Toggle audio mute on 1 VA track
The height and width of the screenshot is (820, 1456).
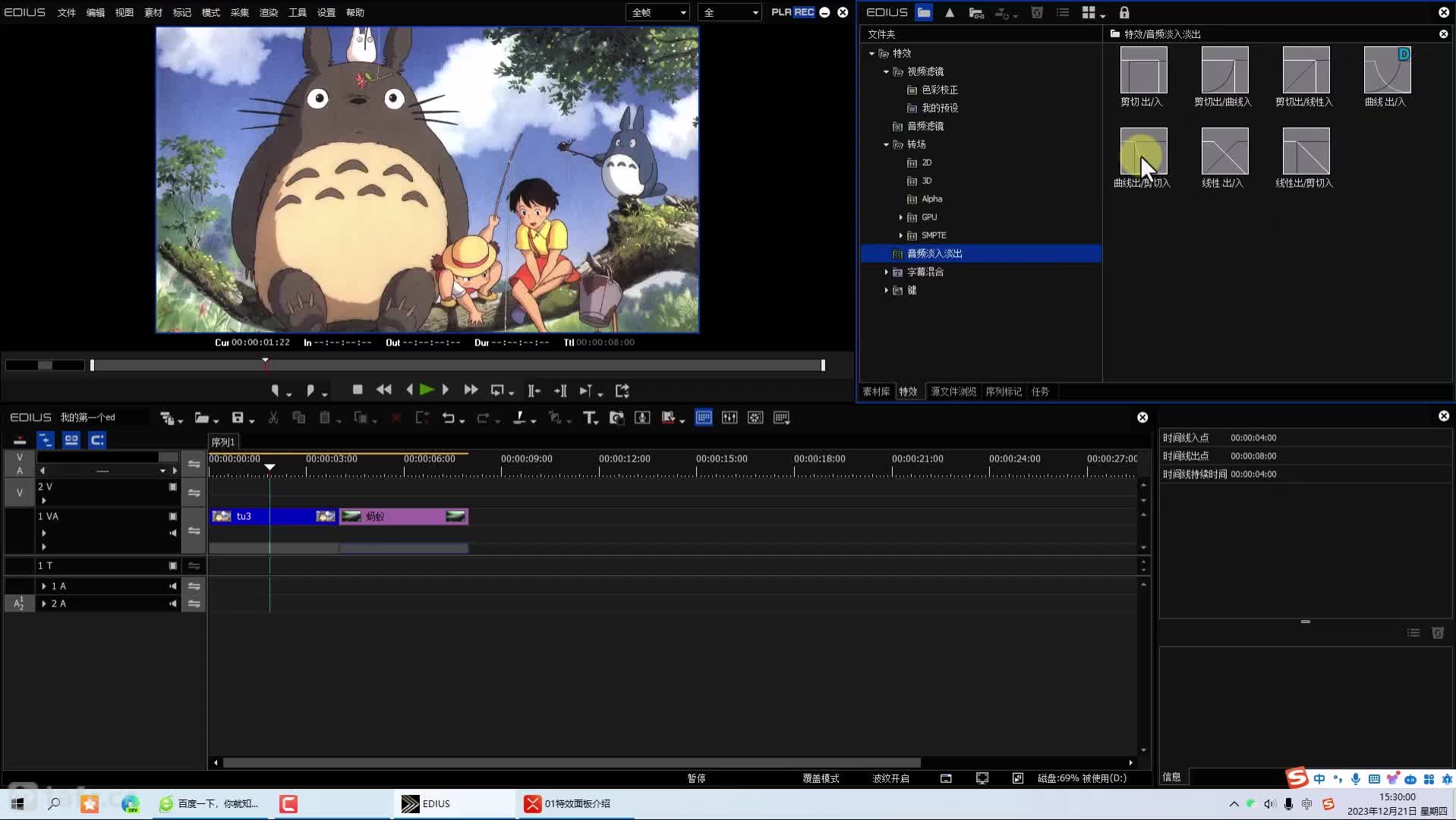coord(173,533)
